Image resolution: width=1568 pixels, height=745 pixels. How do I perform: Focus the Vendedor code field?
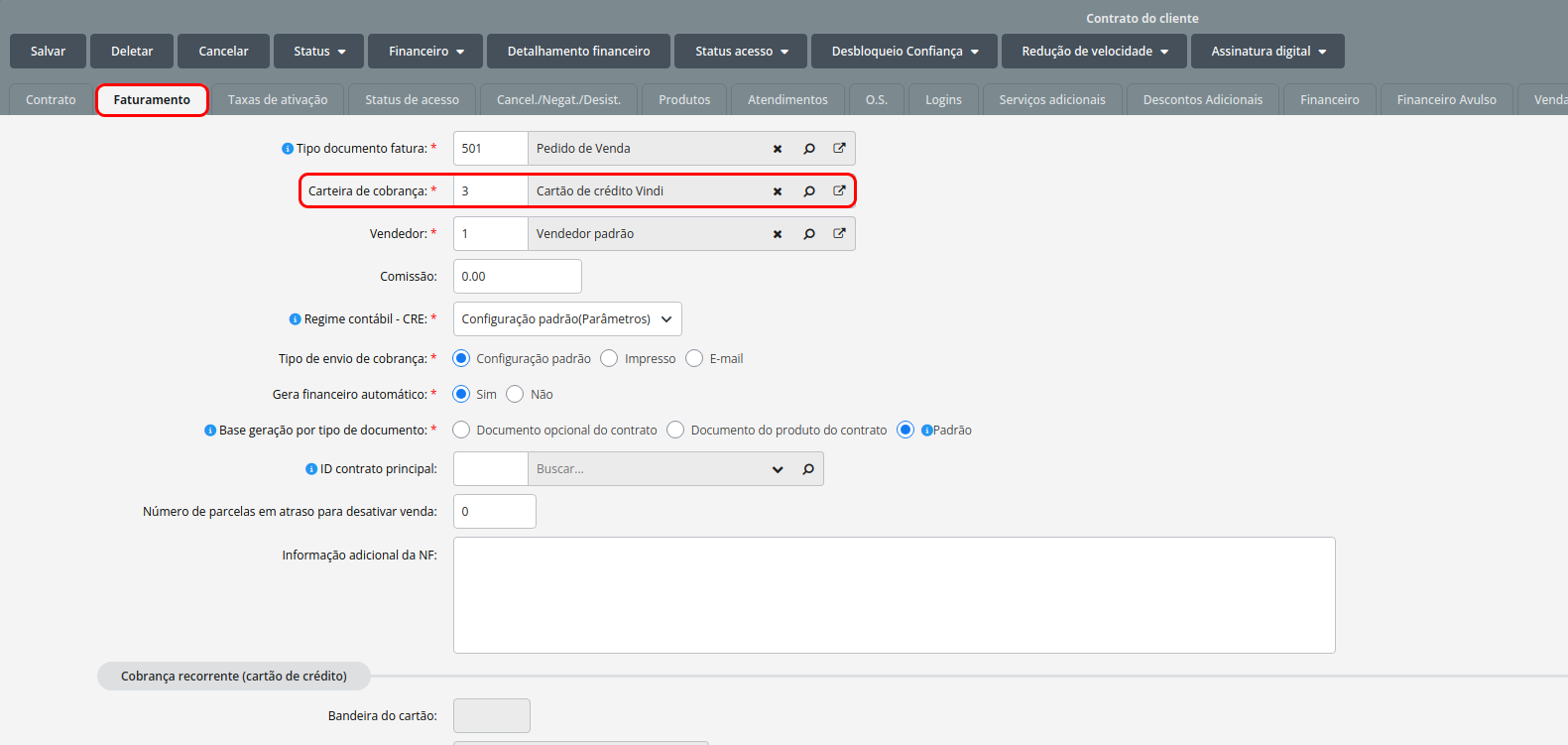(x=490, y=234)
